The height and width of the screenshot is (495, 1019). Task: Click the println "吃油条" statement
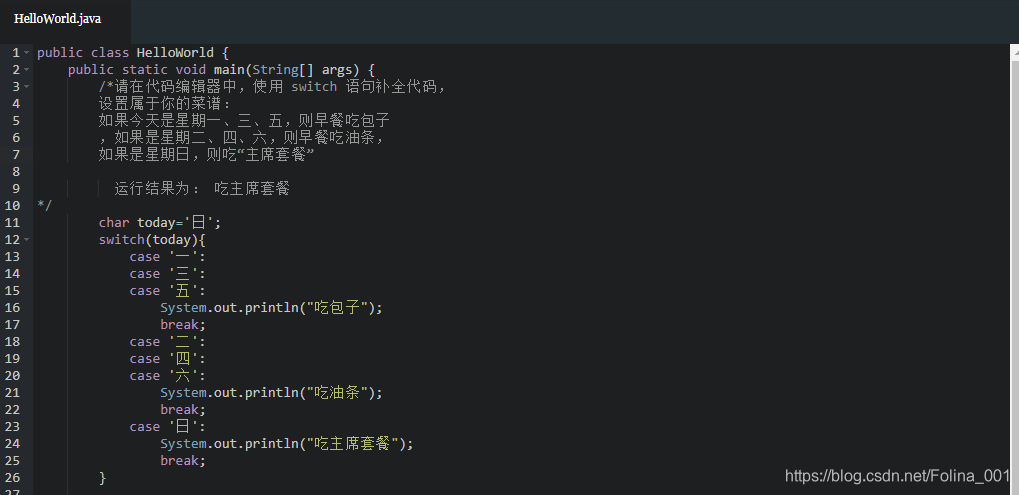point(272,393)
